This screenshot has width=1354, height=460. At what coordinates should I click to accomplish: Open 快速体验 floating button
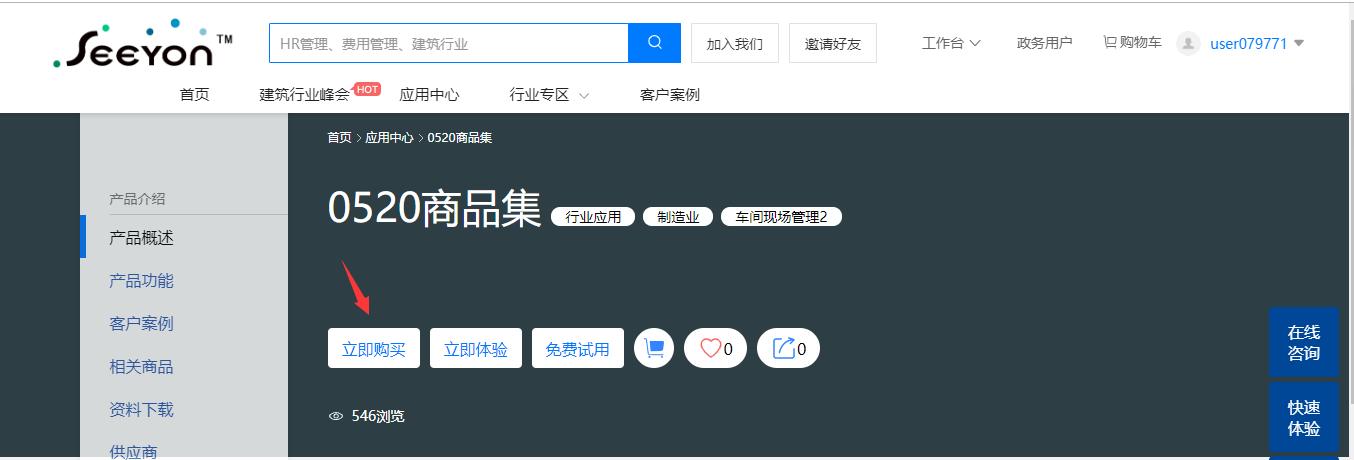[x=1304, y=418]
